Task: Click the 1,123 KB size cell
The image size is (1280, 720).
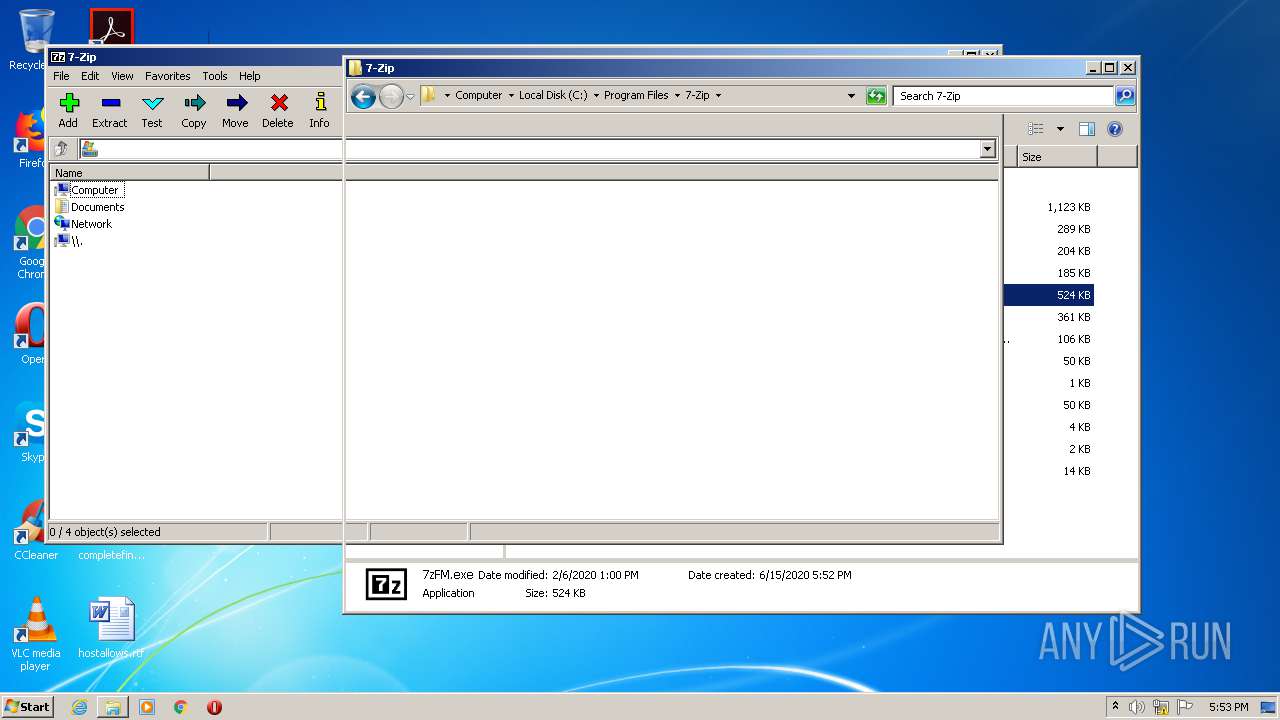Action: 1069,207
